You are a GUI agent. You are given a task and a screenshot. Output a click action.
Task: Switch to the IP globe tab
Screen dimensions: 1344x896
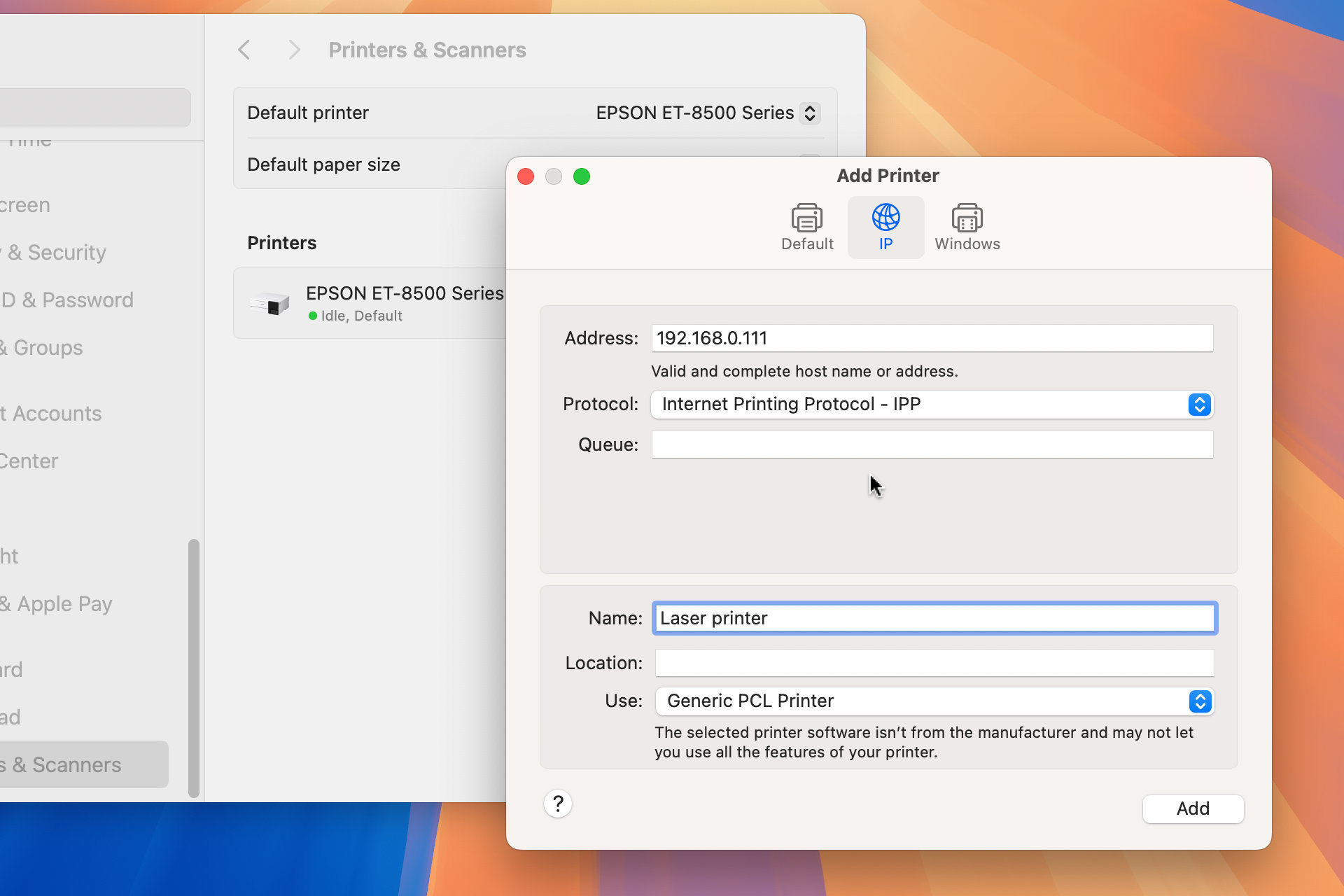pos(885,227)
